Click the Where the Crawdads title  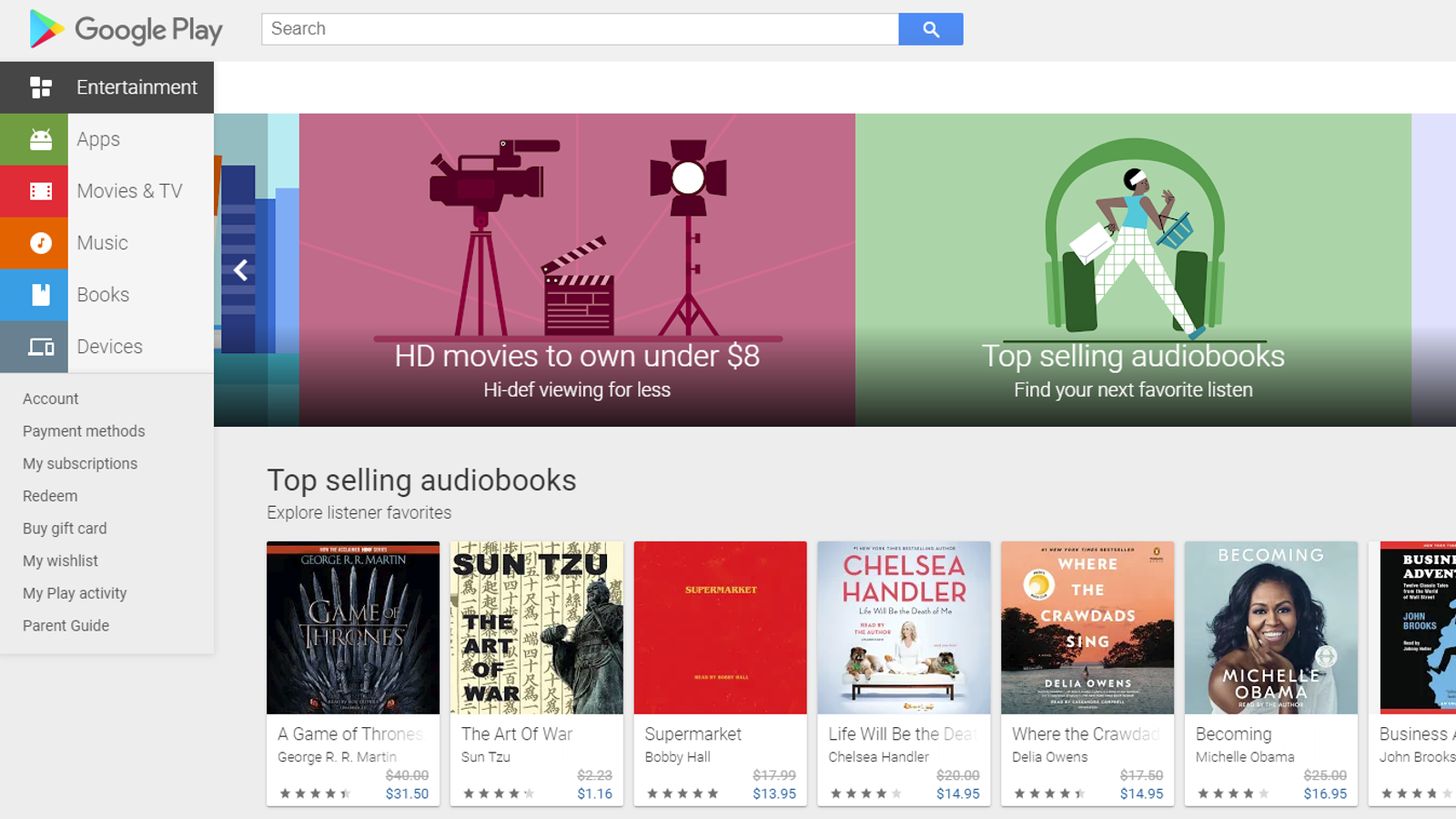pyautogui.click(x=1086, y=734)
